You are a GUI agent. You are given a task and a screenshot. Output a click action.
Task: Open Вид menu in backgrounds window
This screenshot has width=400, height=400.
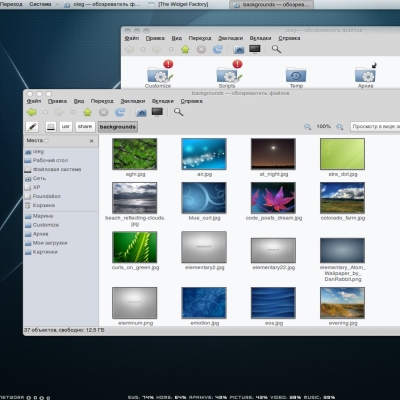[79, 101]
